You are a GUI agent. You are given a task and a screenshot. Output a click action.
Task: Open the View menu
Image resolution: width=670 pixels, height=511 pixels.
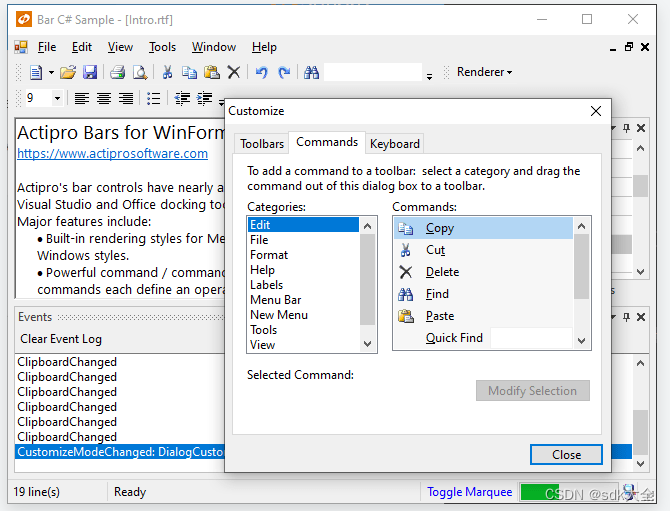tap(120, 47)
